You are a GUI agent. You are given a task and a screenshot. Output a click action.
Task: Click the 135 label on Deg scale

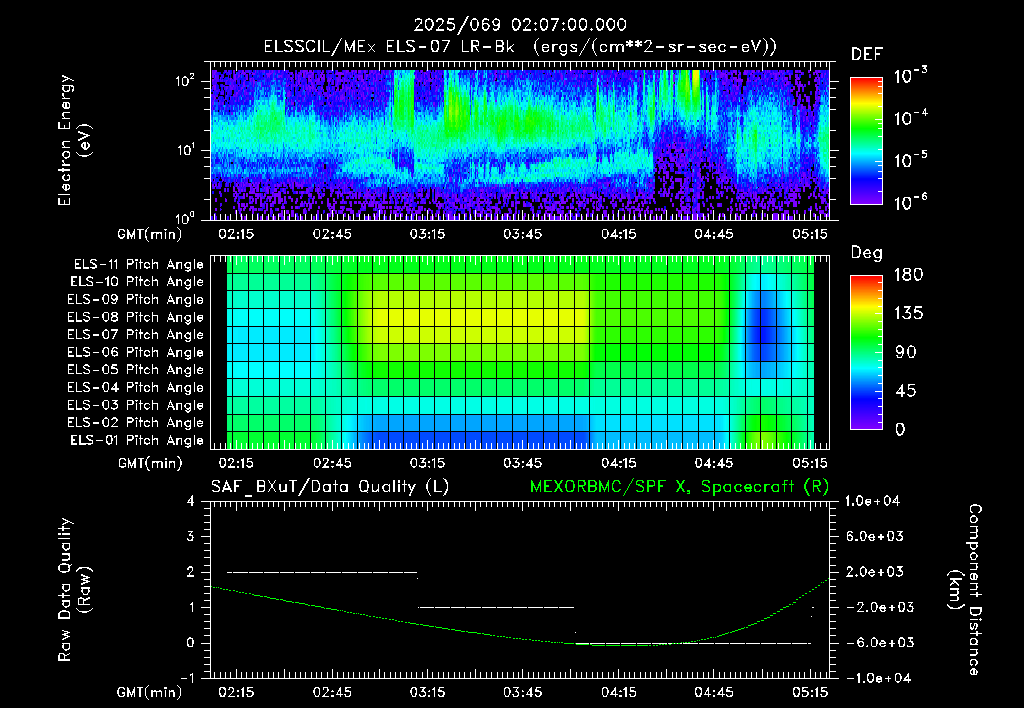(908, 314)
